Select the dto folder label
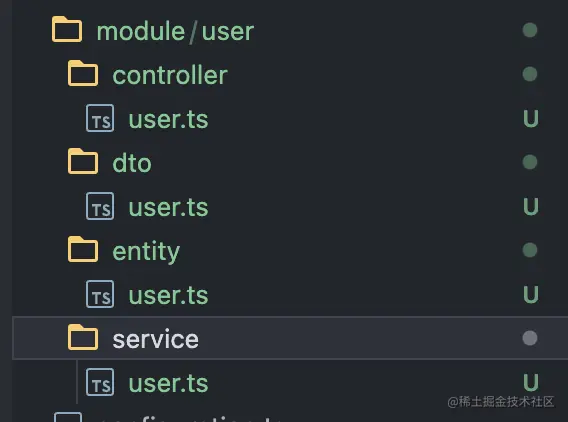 [132, 163]
